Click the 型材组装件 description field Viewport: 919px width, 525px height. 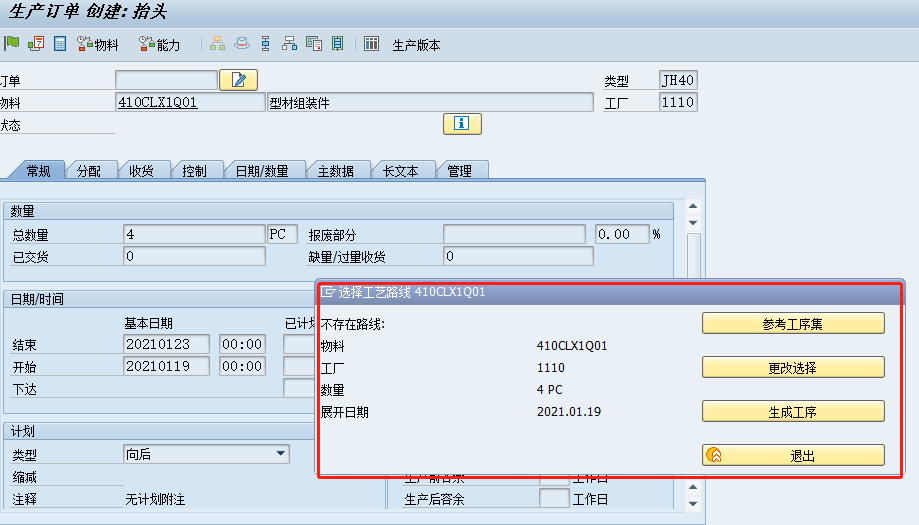(430, 102)
